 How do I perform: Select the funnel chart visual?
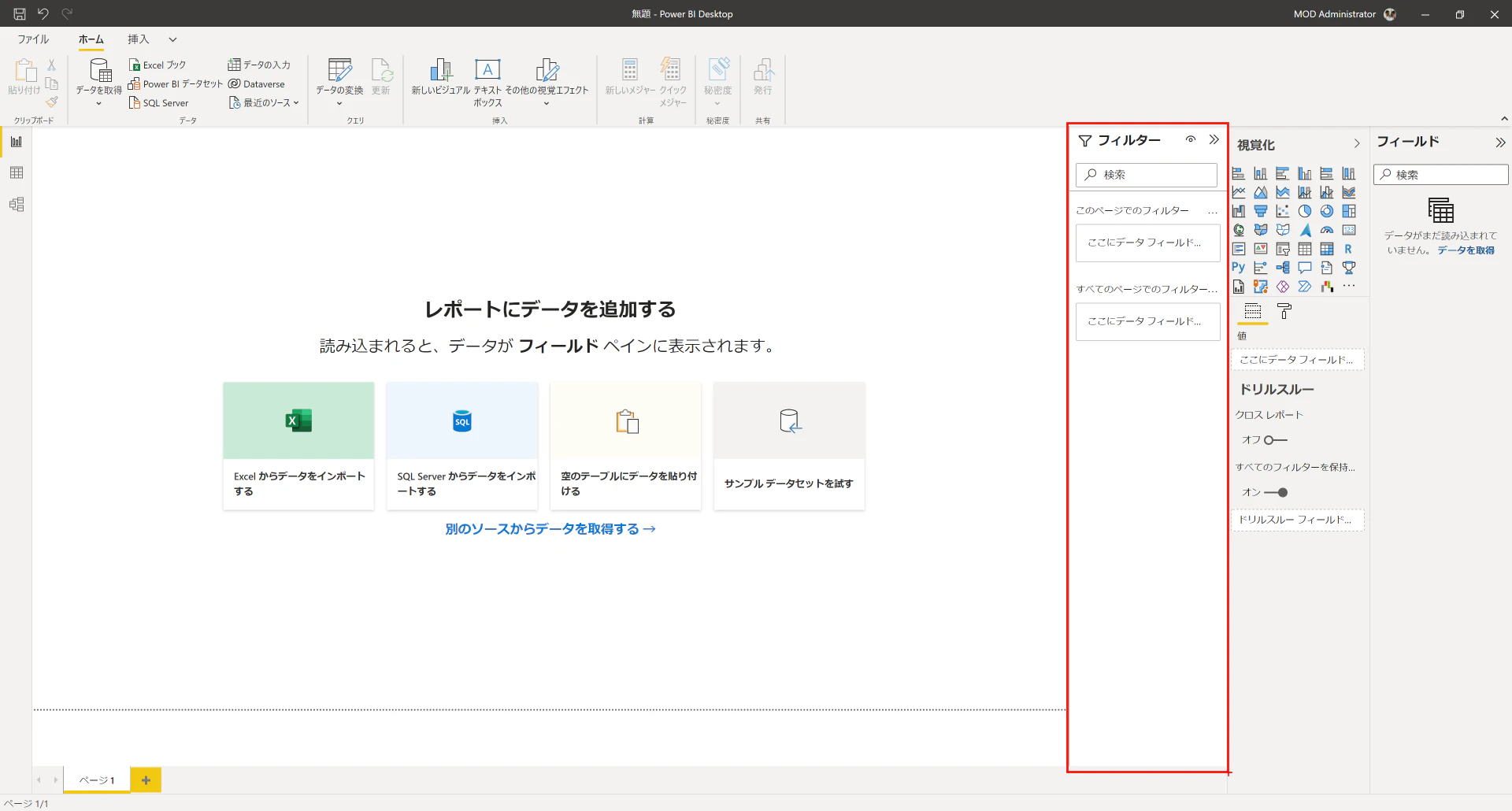pos(1261,211)
